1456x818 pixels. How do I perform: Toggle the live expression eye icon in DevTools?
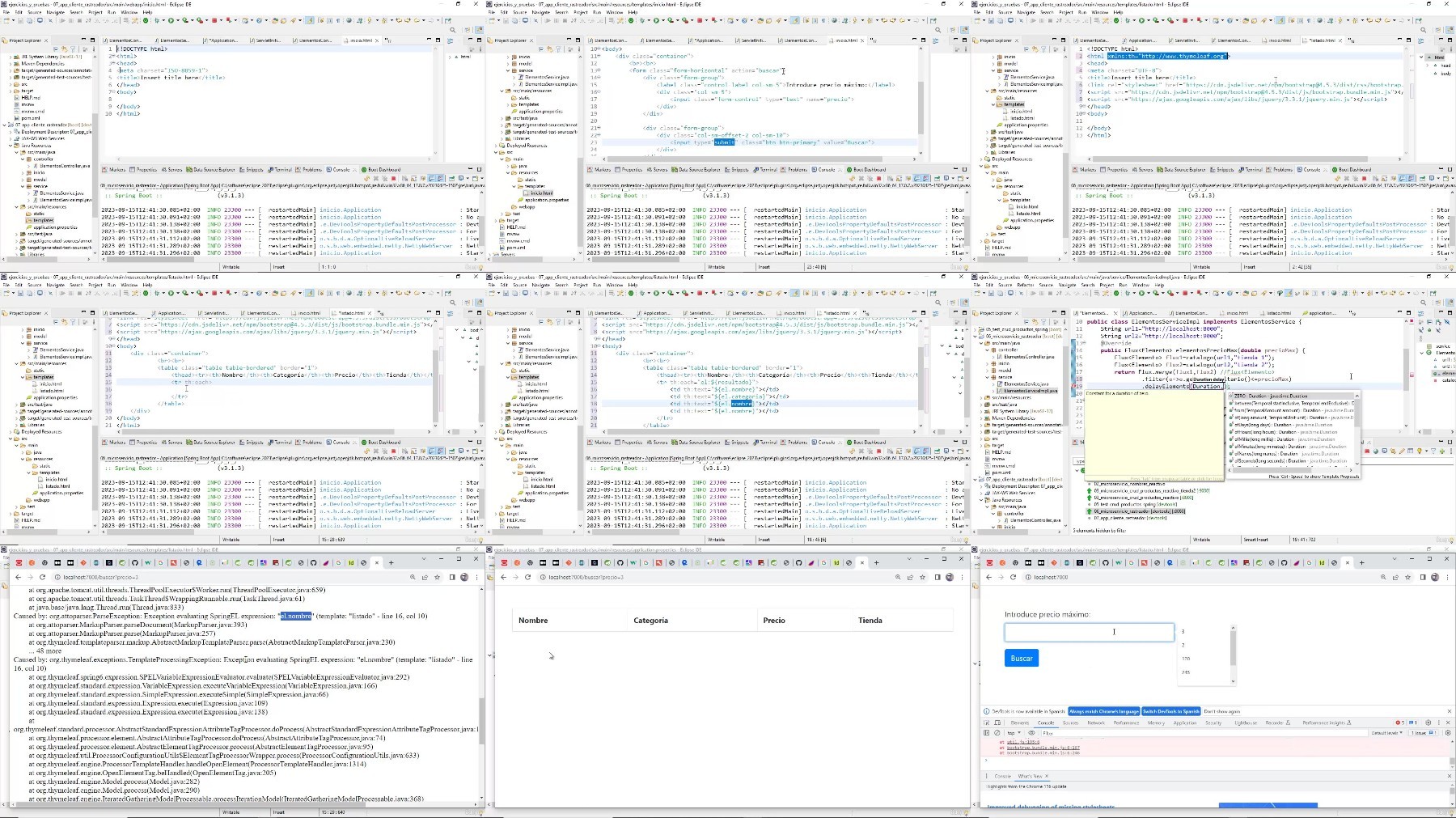point(1031,733)
